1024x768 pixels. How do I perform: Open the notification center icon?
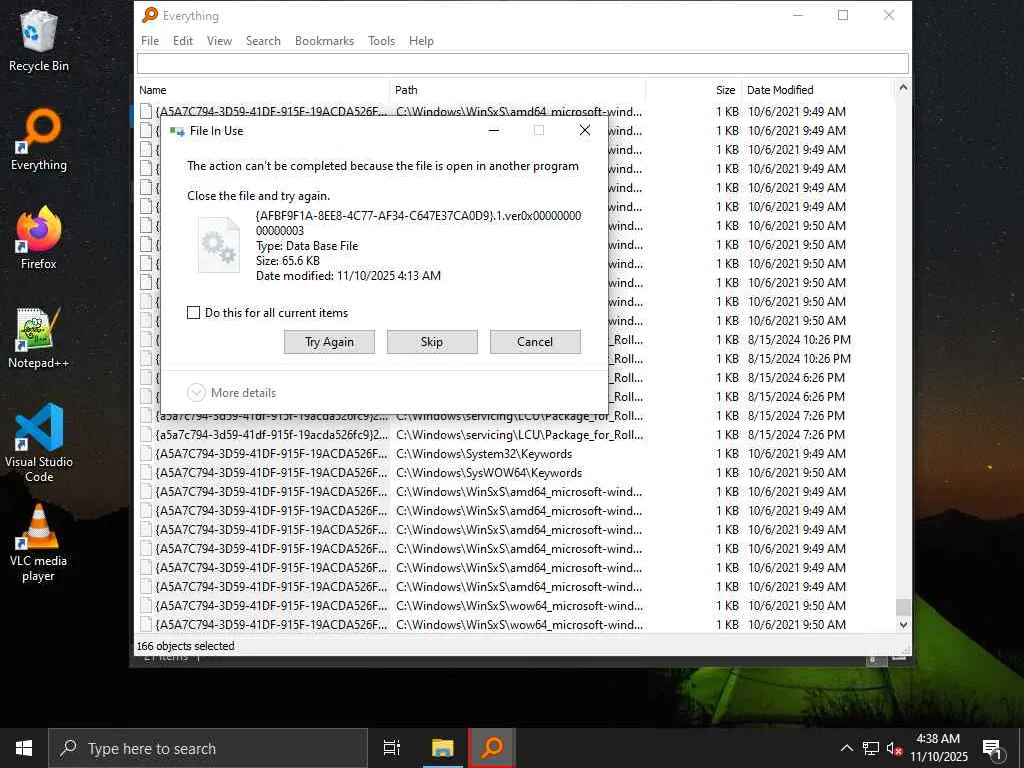992,748
